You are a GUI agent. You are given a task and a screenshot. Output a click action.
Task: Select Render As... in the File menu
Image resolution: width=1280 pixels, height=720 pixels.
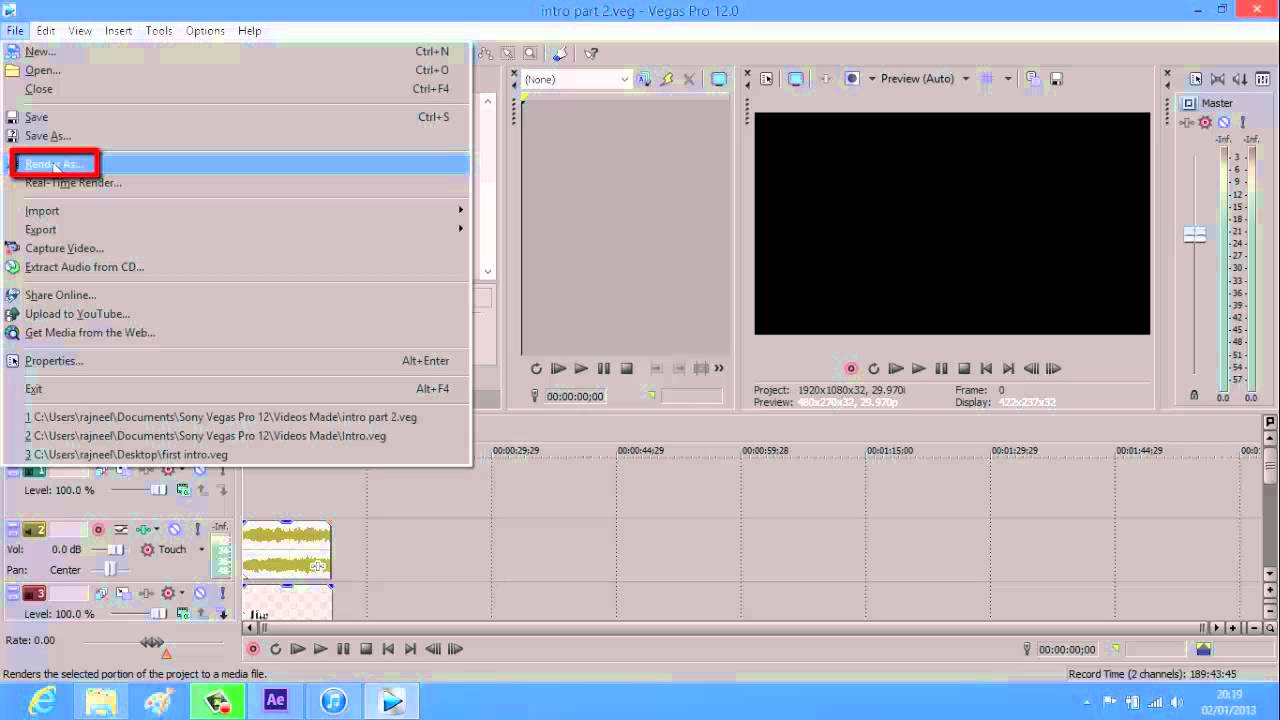pos(236,164)
